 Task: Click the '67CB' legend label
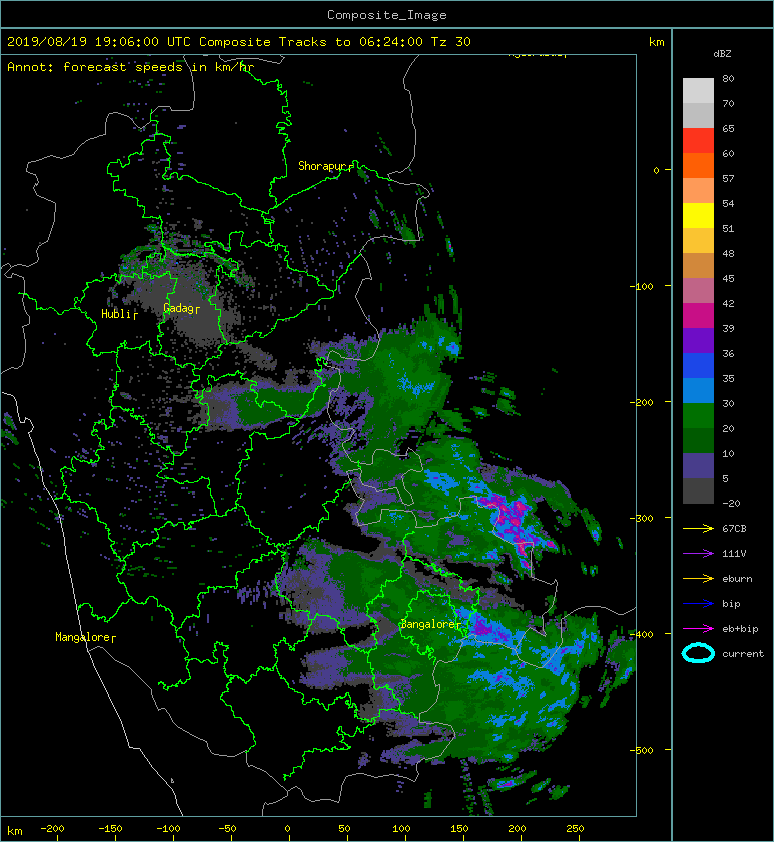(734, 528)
